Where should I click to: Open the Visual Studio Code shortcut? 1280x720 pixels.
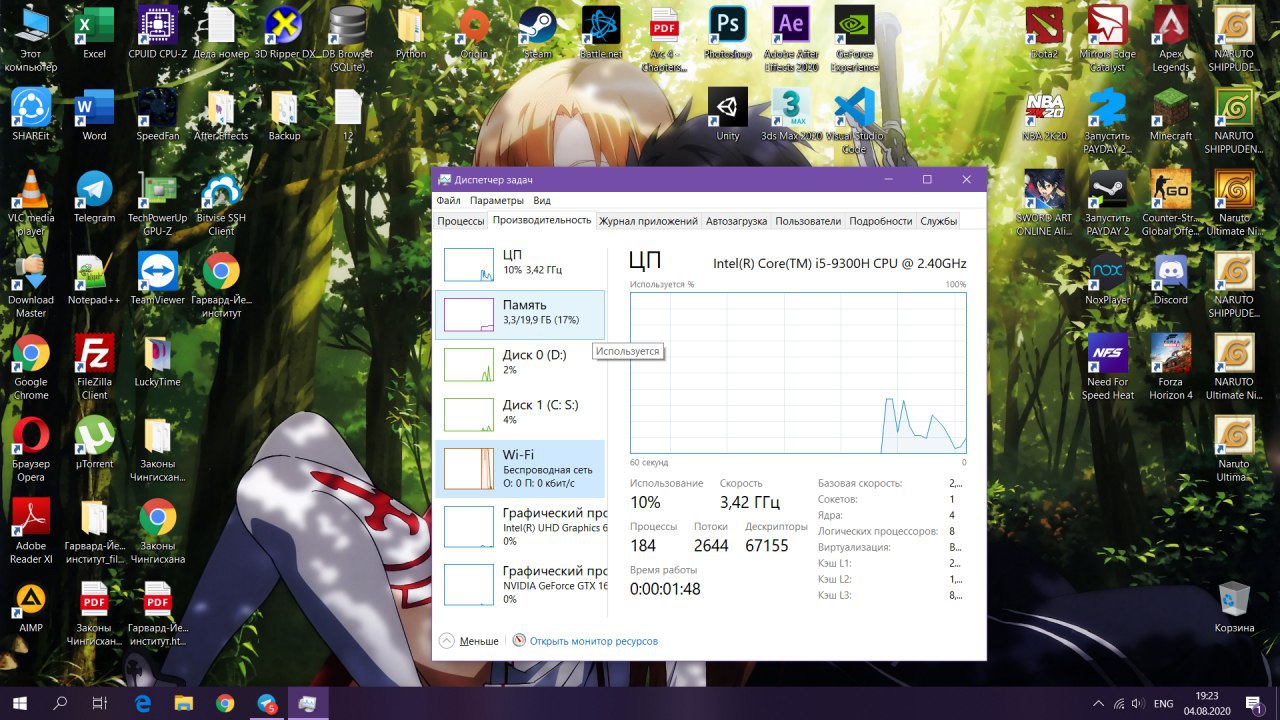coord(854,120)
